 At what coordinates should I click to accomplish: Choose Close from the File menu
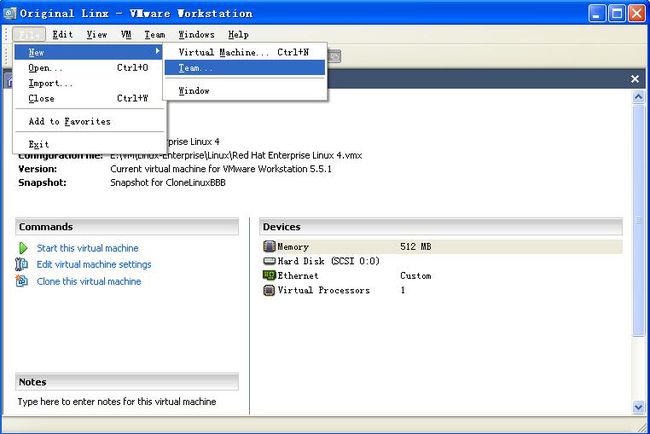pos(89,99)
